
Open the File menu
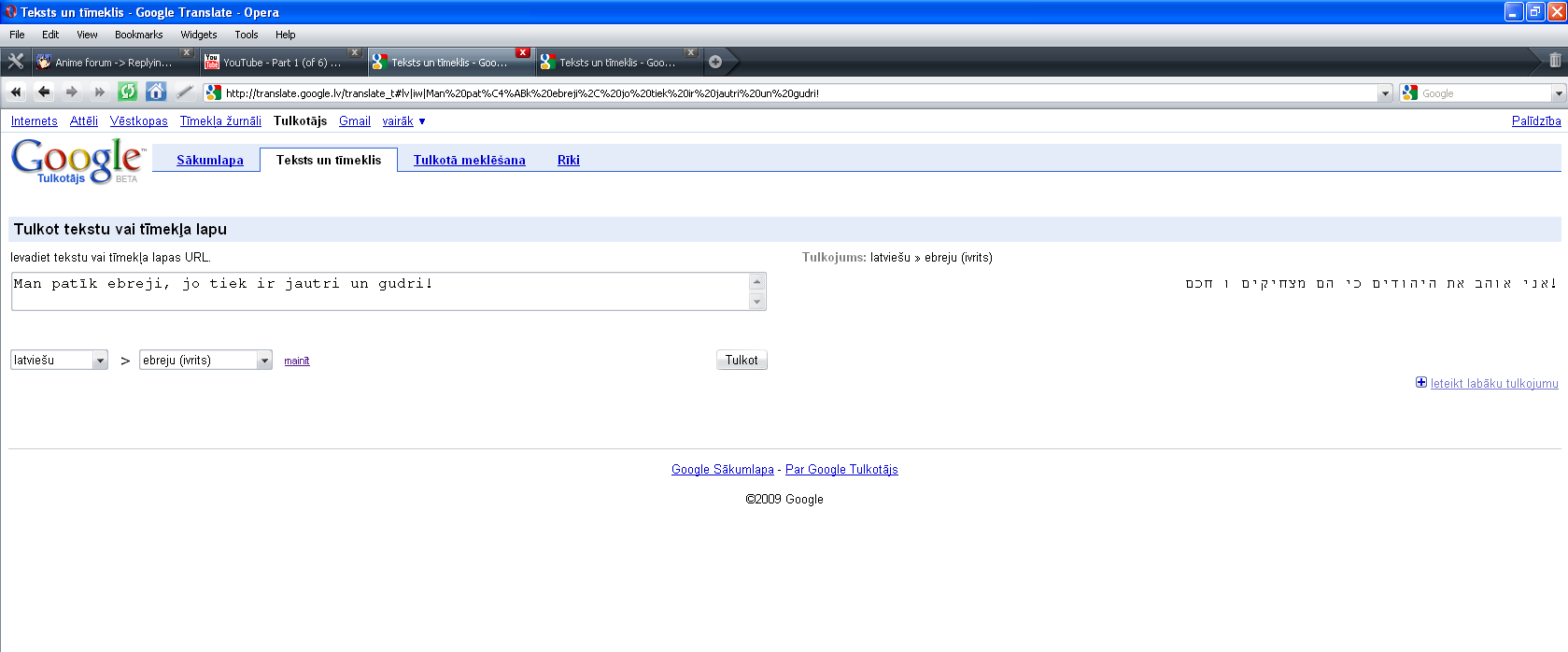click(x=17, y=35)
